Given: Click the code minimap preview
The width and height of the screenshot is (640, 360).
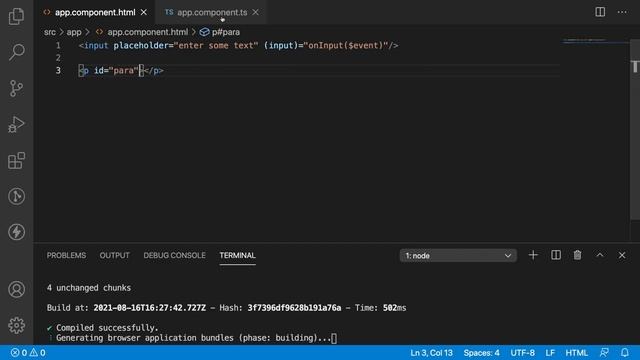Looking at the screenshot, I should (x=595, y=41).
